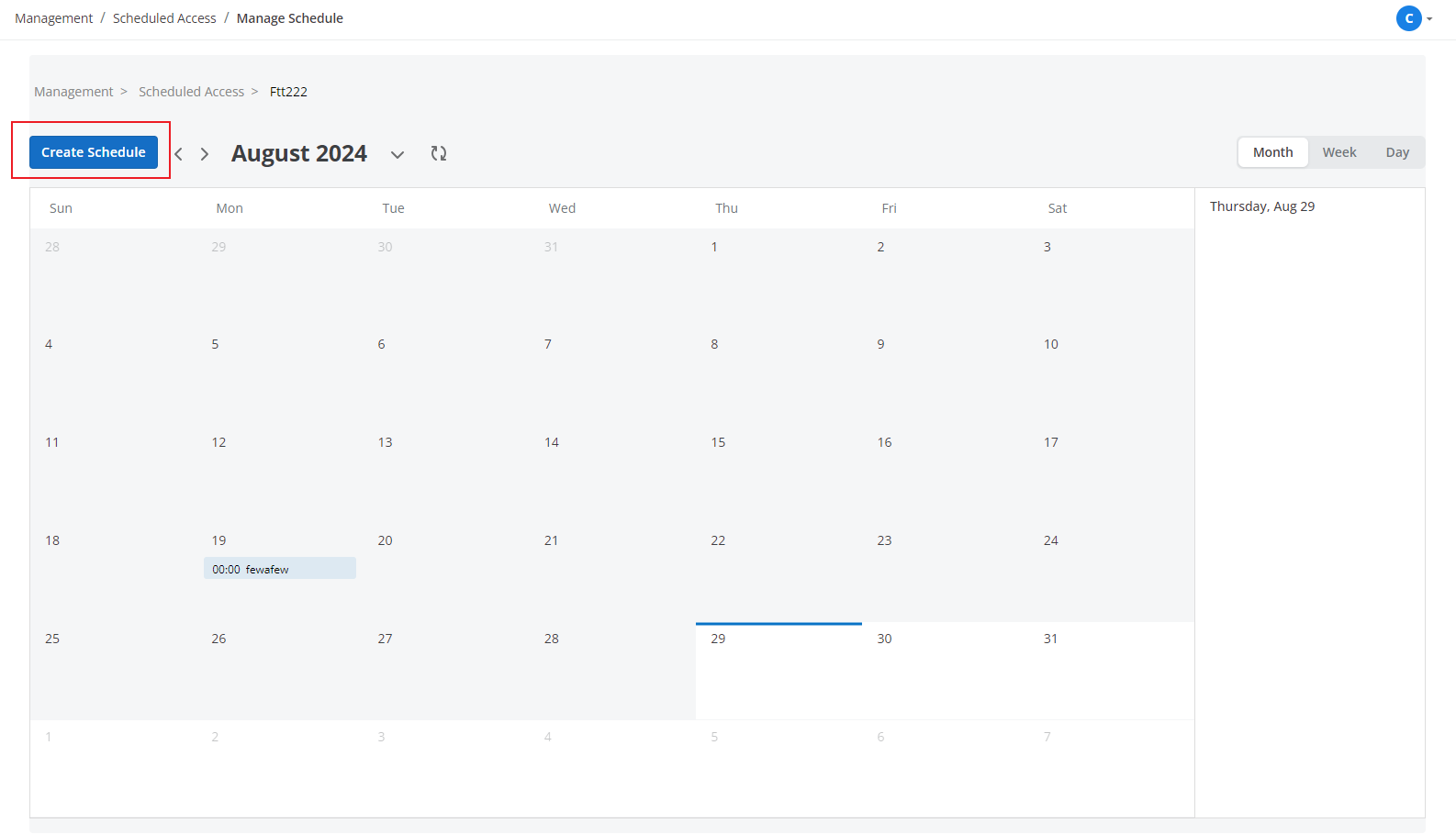Select August 7 on the calendar
Screen dimensions: 1456x834
click(548, 344)
